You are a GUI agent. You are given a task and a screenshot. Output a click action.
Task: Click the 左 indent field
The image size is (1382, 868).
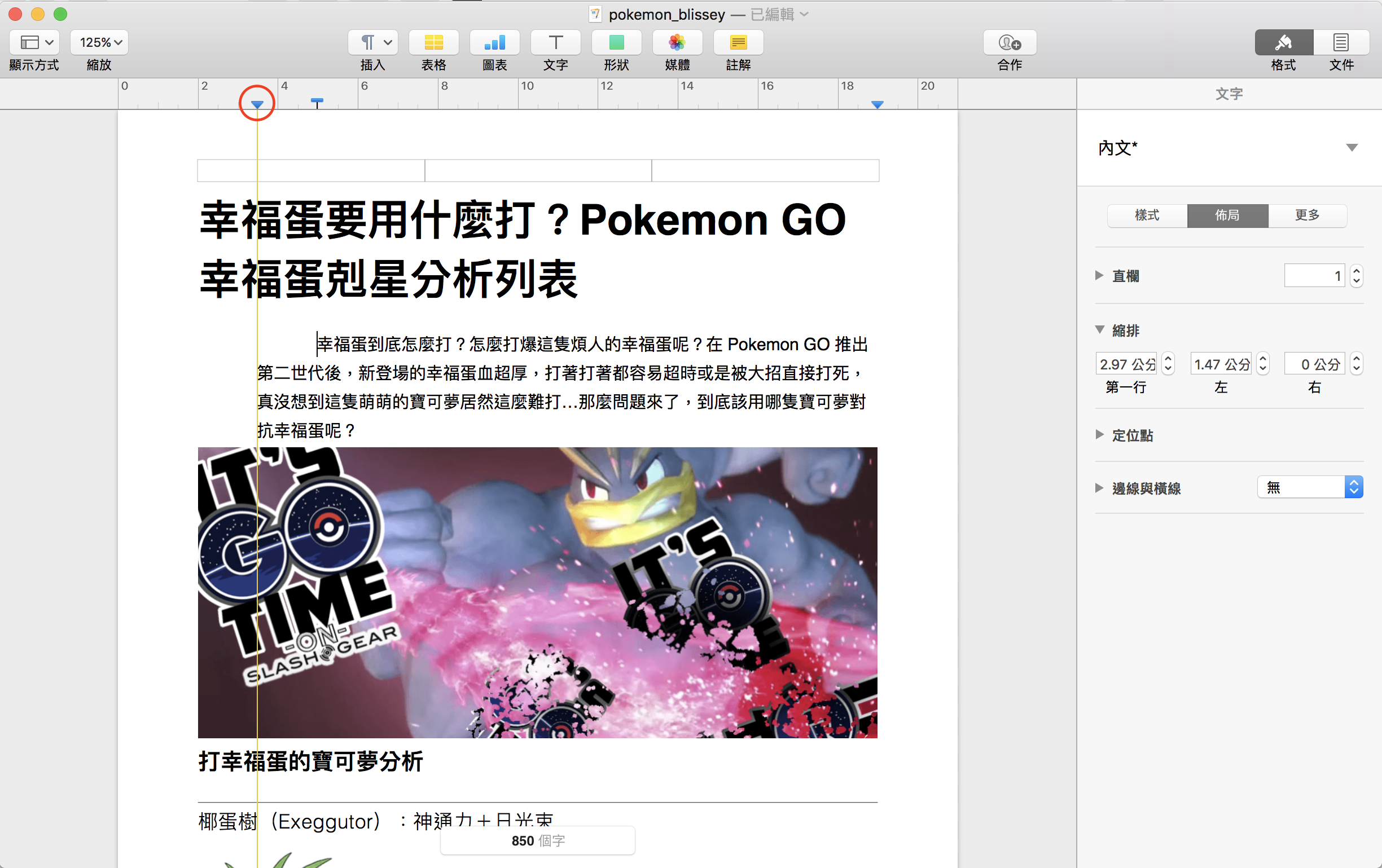[1221, 364]
